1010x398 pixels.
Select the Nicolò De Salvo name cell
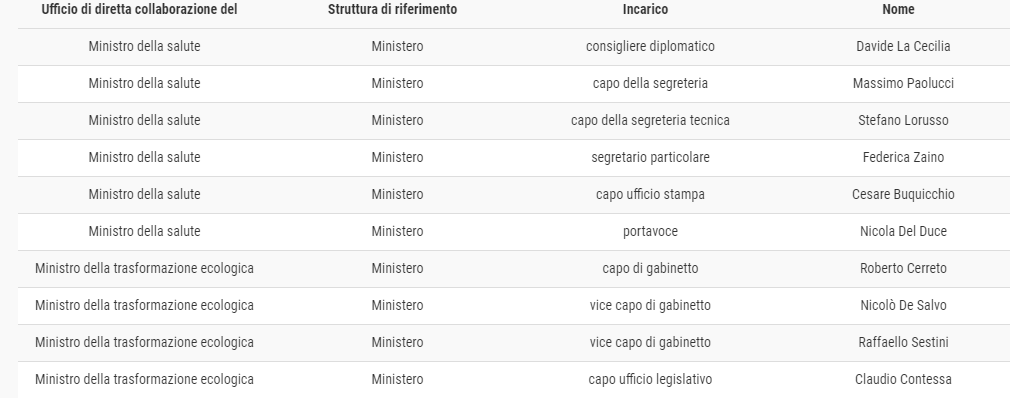(903, 305)
